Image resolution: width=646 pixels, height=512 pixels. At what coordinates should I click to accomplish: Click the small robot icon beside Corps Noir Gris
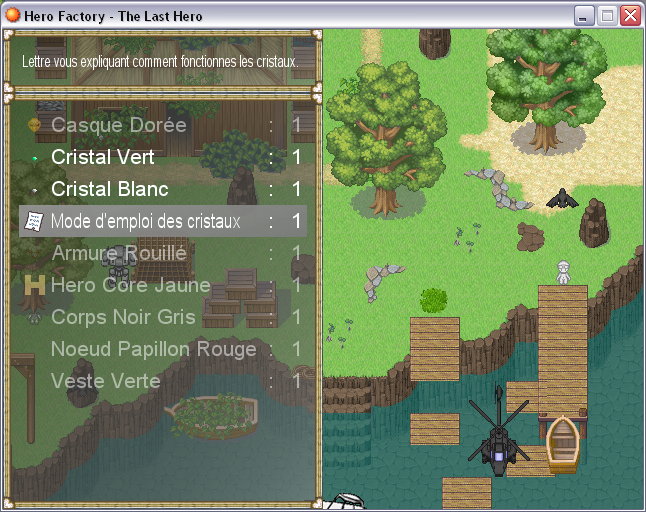[x=35, y=318]
